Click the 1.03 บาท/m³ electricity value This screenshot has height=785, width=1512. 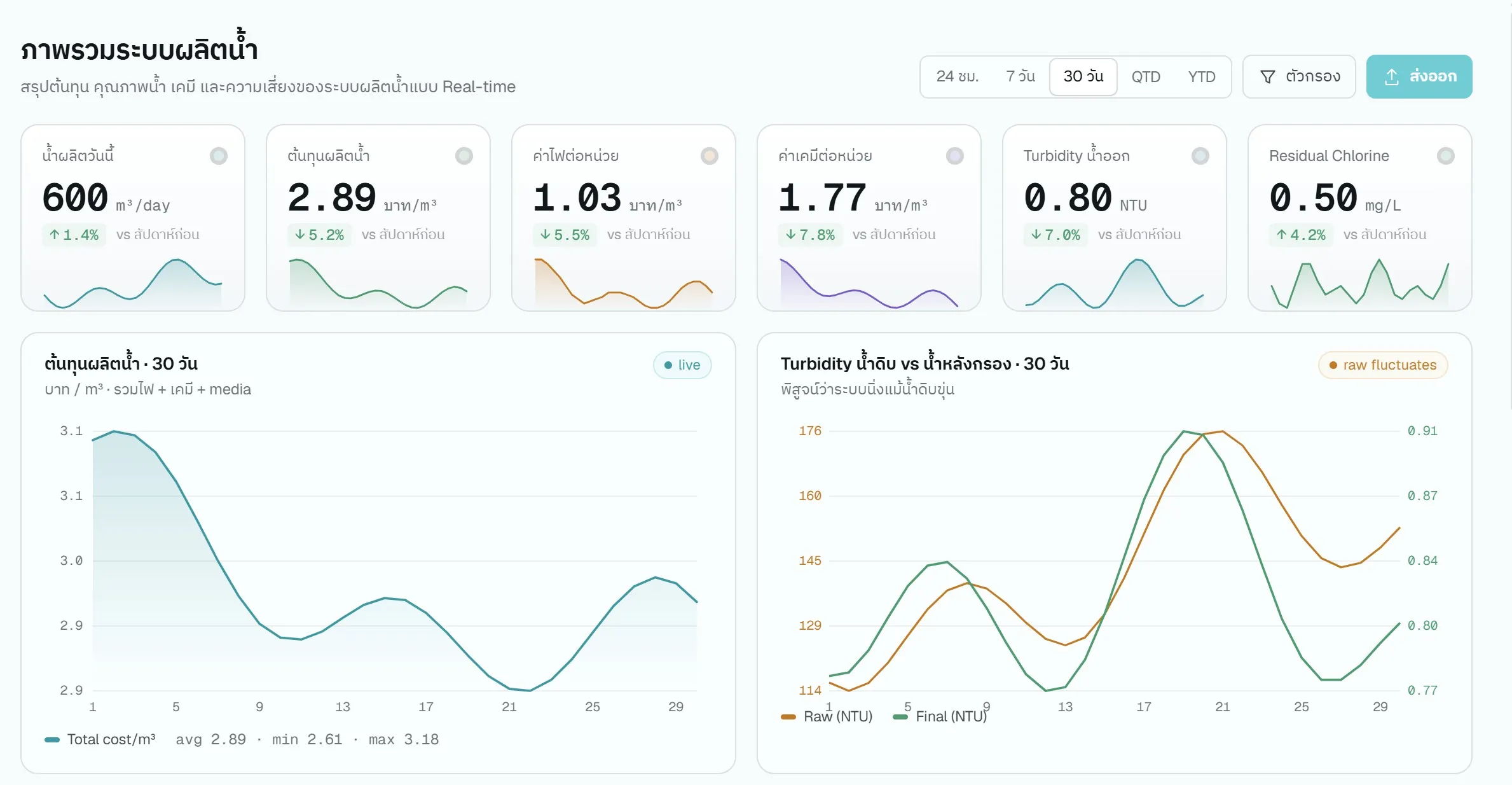pos(608,198)
